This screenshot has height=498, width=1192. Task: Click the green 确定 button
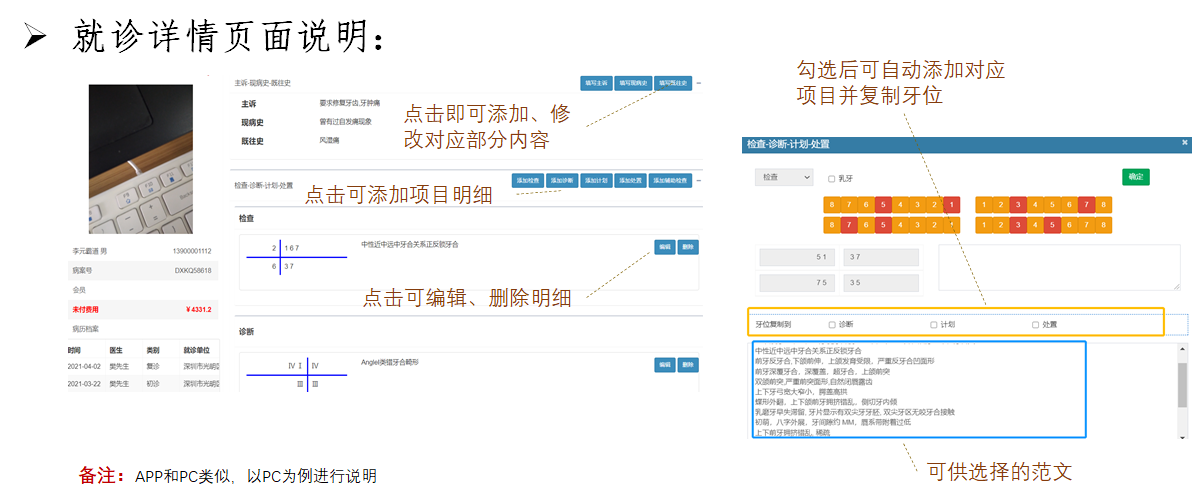(1136, 176)
